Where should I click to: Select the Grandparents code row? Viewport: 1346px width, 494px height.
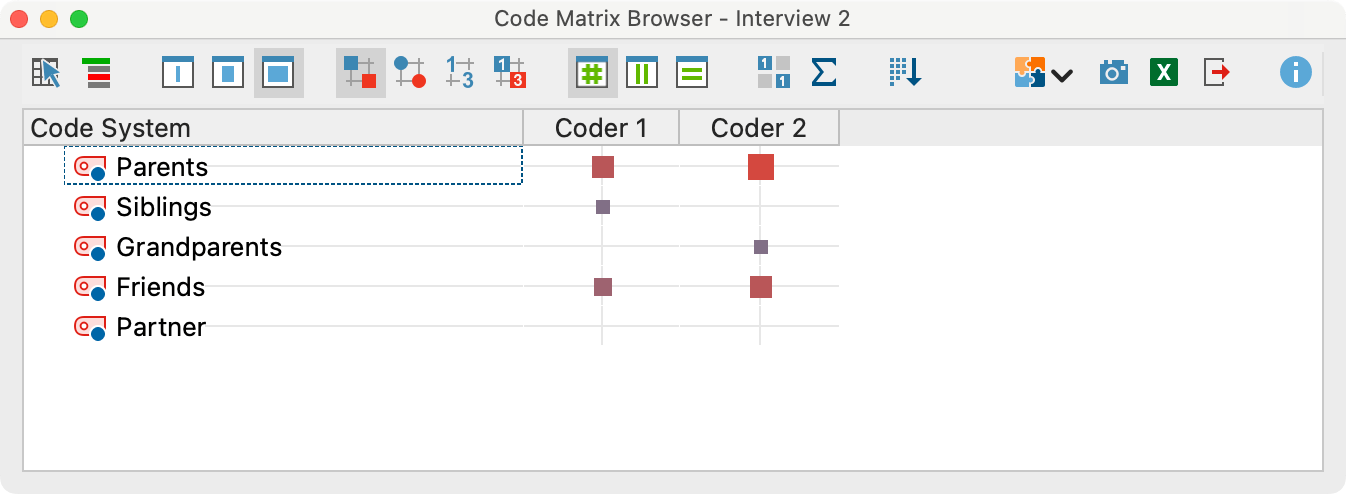(199, 247)
